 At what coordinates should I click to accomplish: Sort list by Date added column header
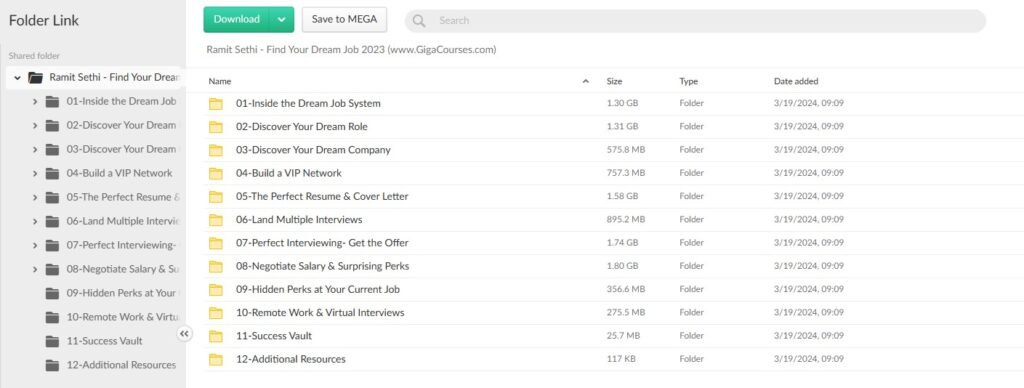tap(795, 82)
